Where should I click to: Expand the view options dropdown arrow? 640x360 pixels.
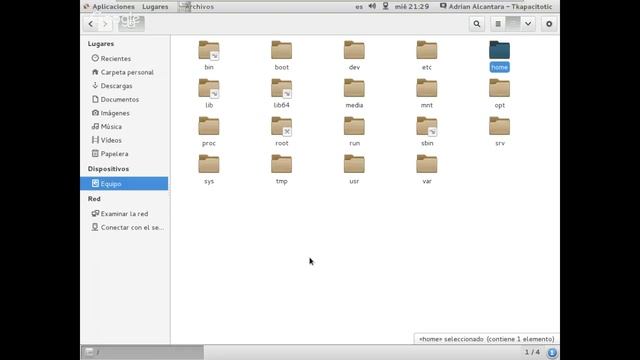tap(528, 24)
